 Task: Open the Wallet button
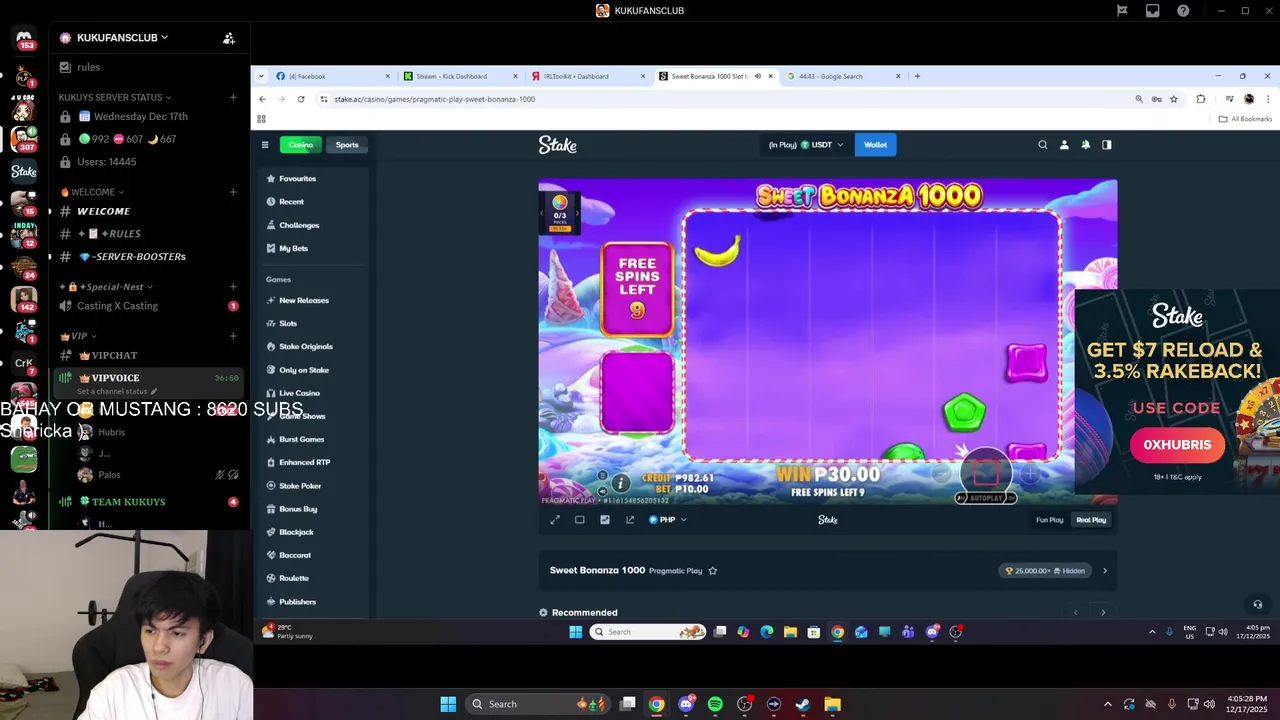coord(876,145)
